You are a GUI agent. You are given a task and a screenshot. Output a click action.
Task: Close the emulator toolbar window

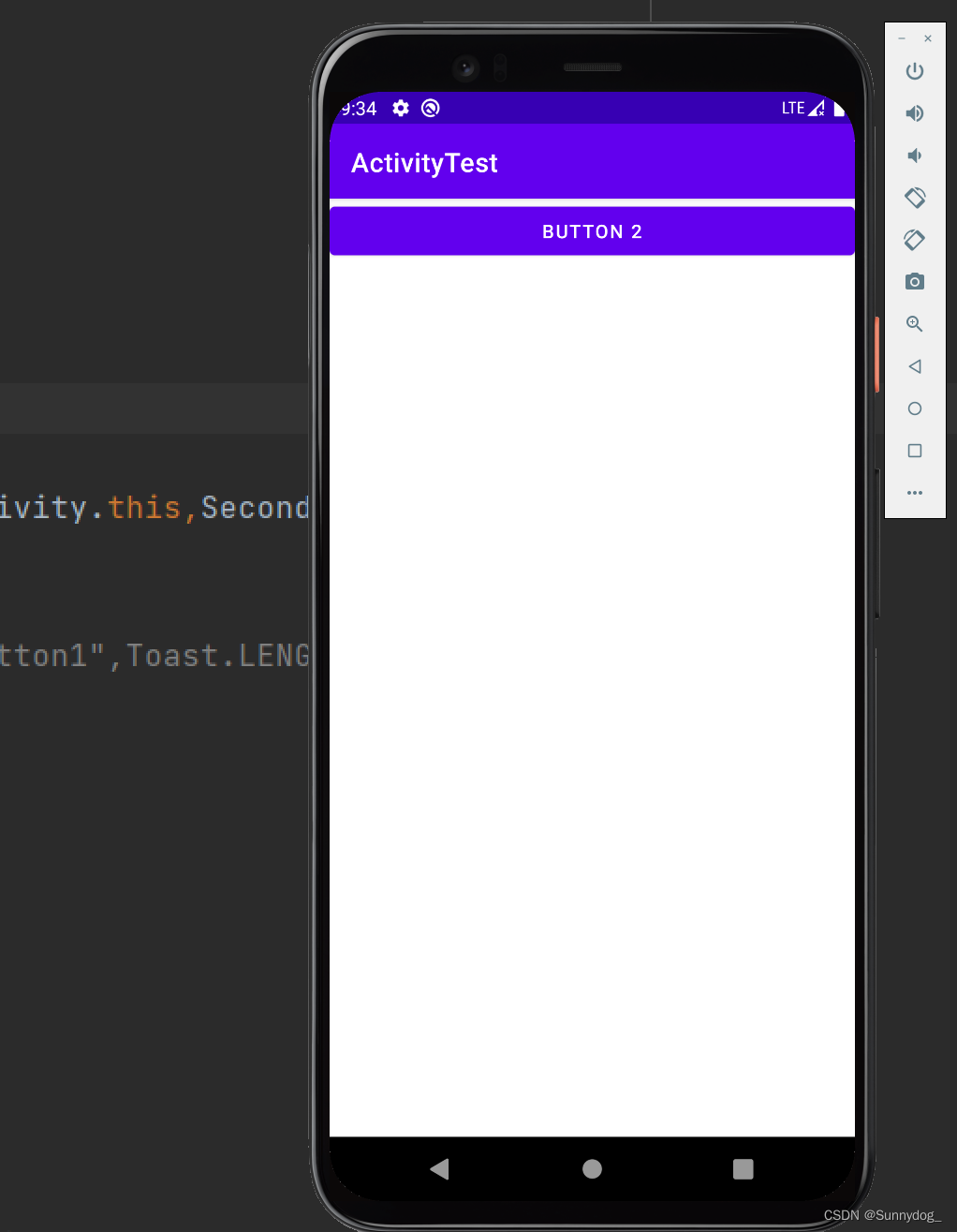pyautogui.click(x=928, y=38)
